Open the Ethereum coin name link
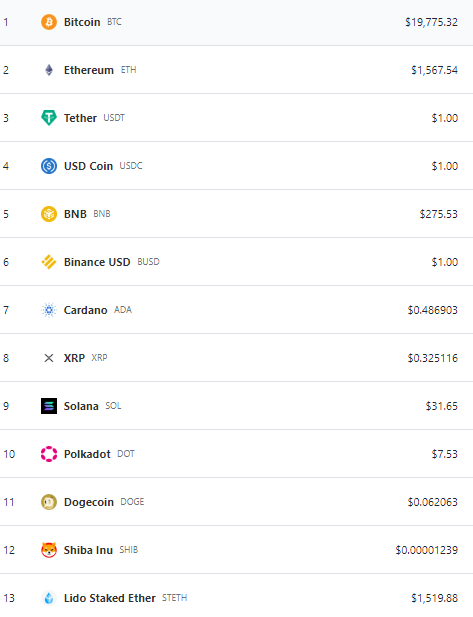The height and width of the screenshot is (617, 473). [x=89, y=70]
